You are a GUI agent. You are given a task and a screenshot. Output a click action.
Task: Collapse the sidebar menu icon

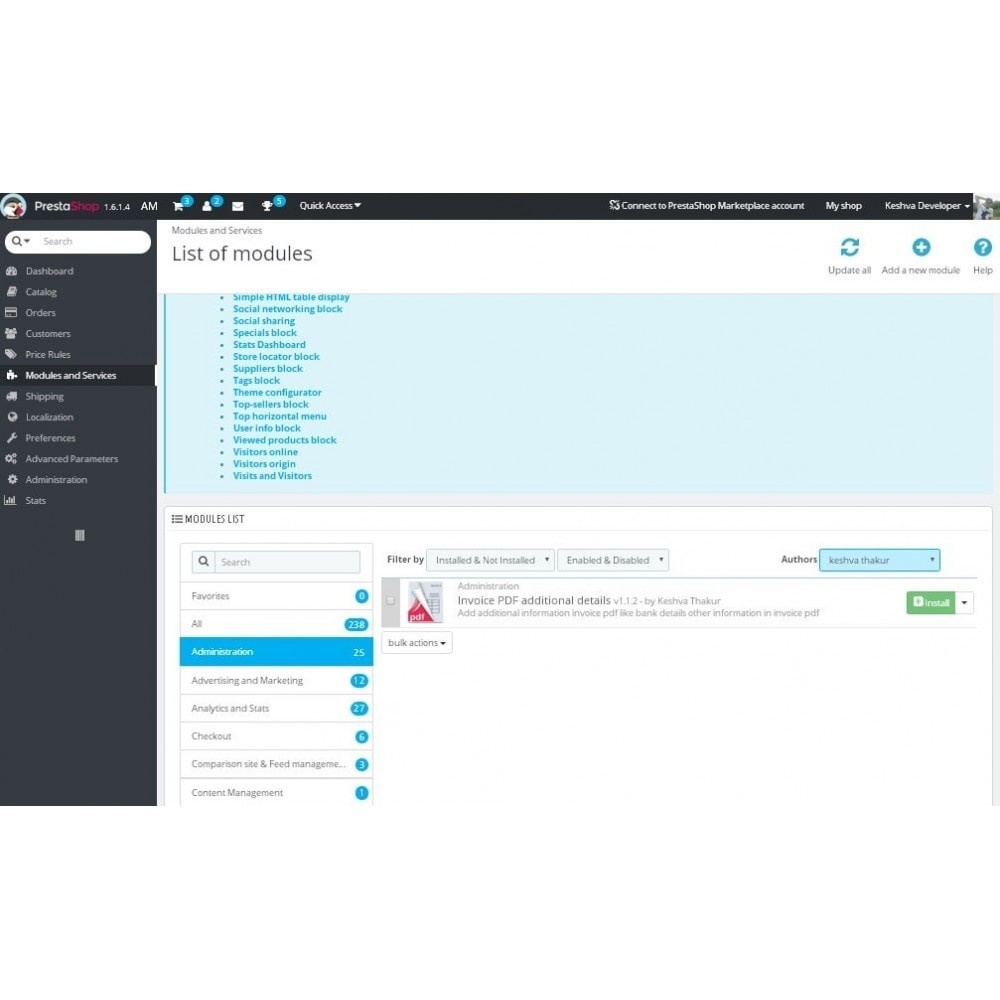coord(79,535)
